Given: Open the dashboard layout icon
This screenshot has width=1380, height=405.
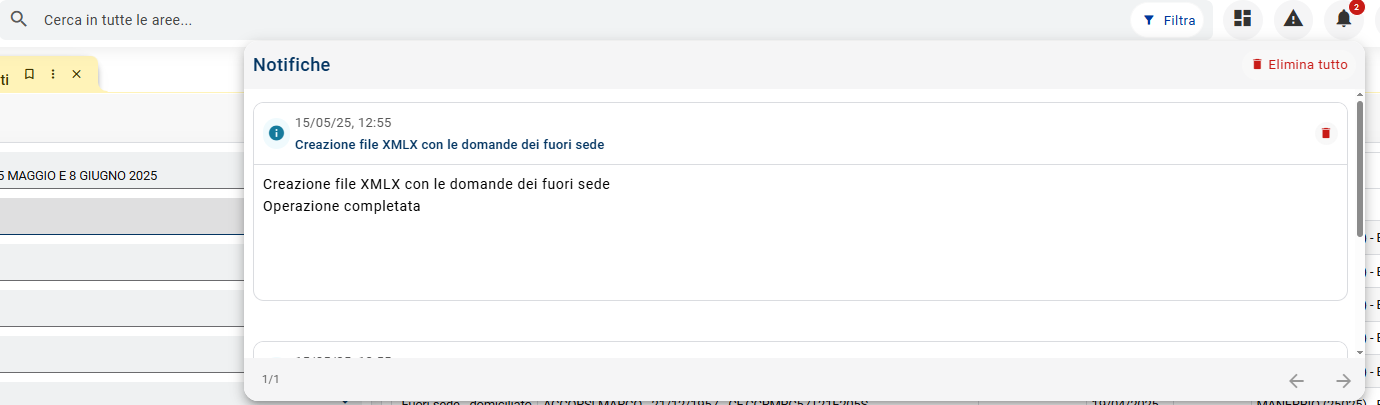Looking at the screenshot, I should click(x=1243, y=19).
